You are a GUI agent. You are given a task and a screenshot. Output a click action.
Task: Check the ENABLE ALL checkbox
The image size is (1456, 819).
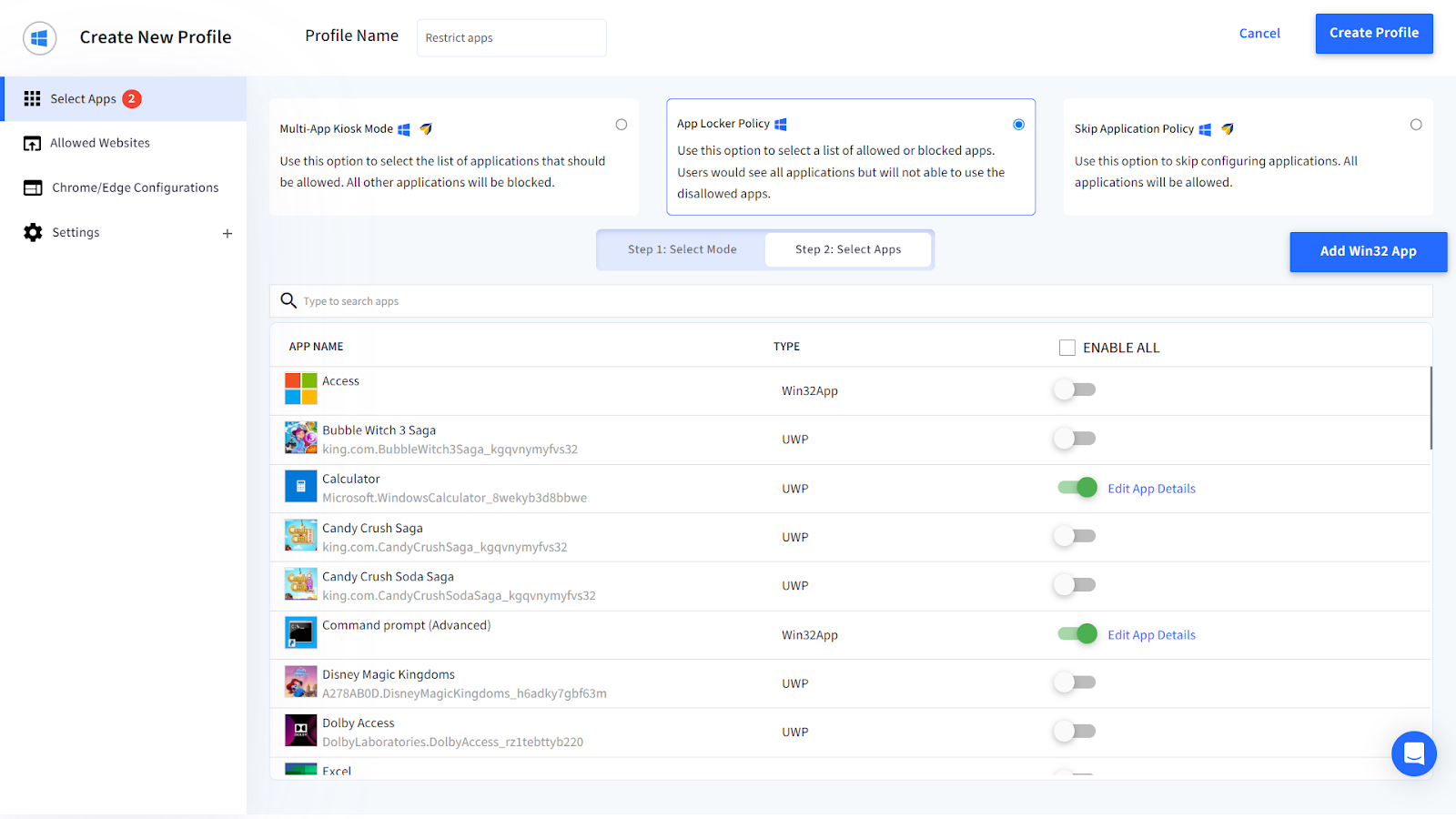tap(1066, 347)
